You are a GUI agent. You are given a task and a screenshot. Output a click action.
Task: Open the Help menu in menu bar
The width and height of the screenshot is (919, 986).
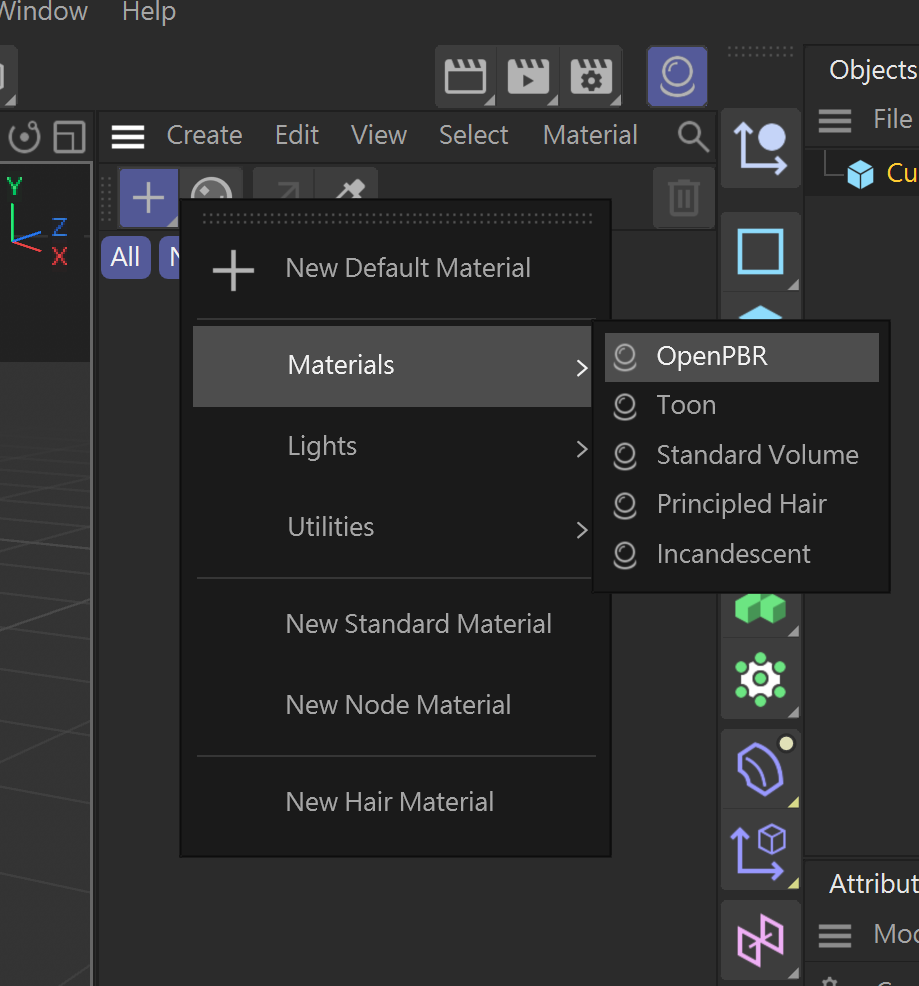pyautogui.click(x=148, y=13)
